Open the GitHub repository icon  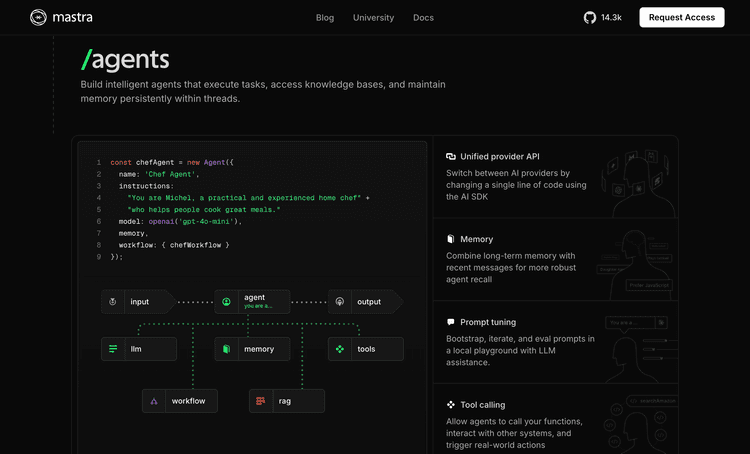[590, 18]
